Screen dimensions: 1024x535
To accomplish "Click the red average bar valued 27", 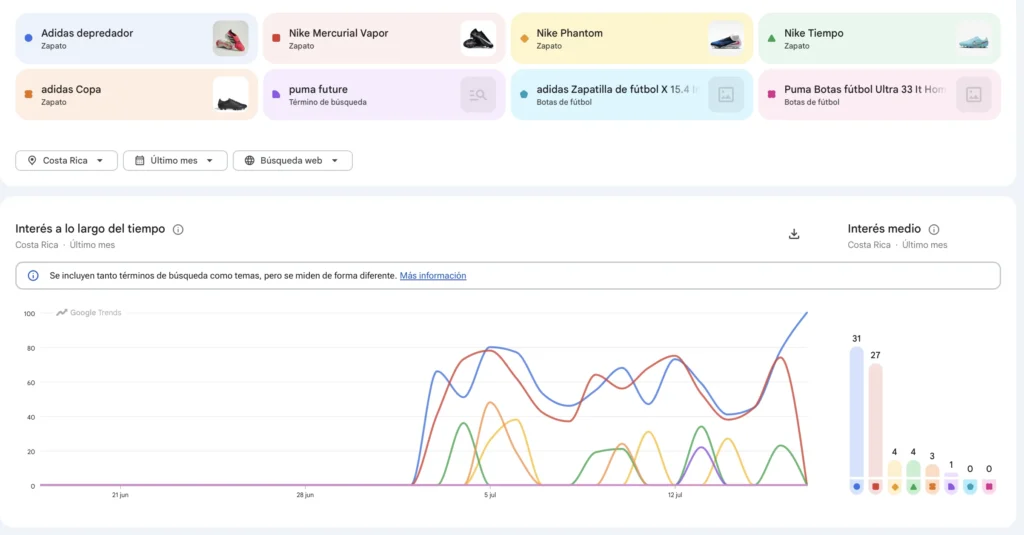I will (875, 420).
